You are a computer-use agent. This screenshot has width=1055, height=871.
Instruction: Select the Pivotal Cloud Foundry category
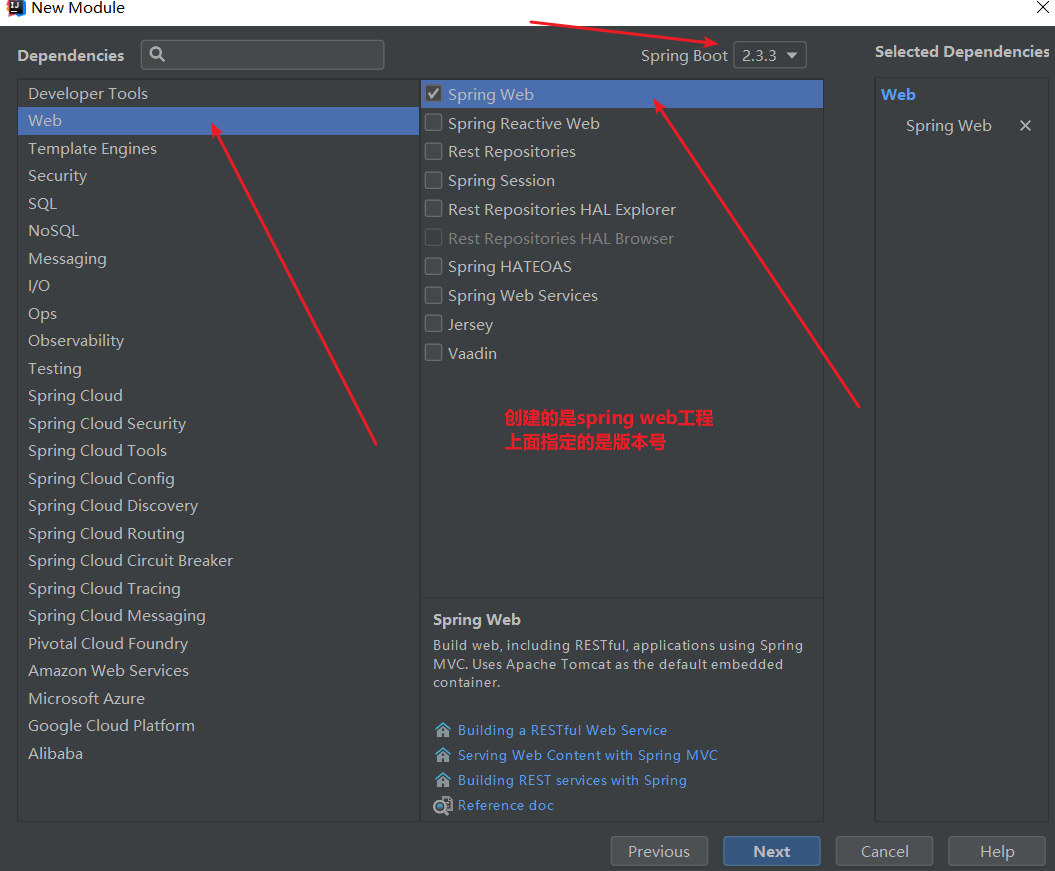219,644
